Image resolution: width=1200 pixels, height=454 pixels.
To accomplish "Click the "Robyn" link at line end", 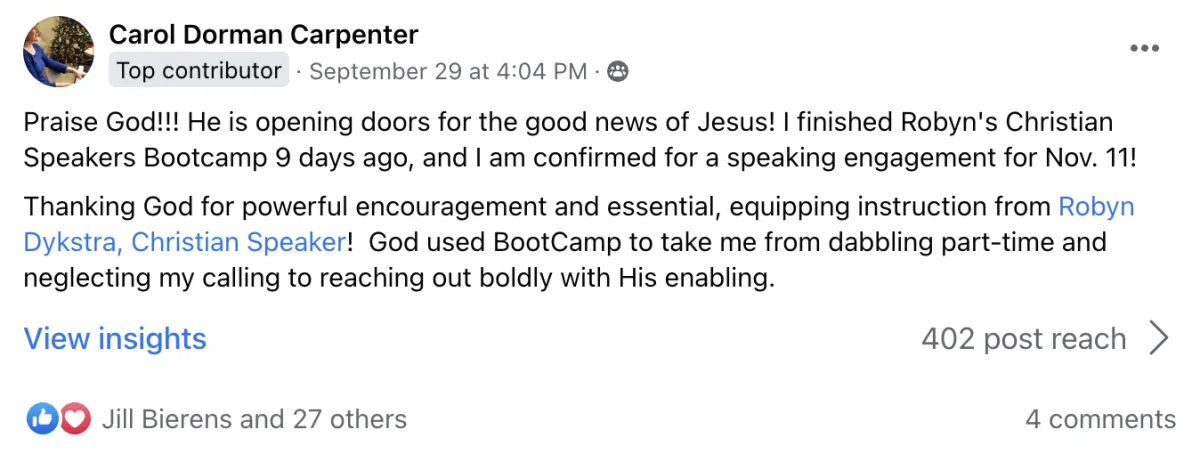I will [1096, 207].
